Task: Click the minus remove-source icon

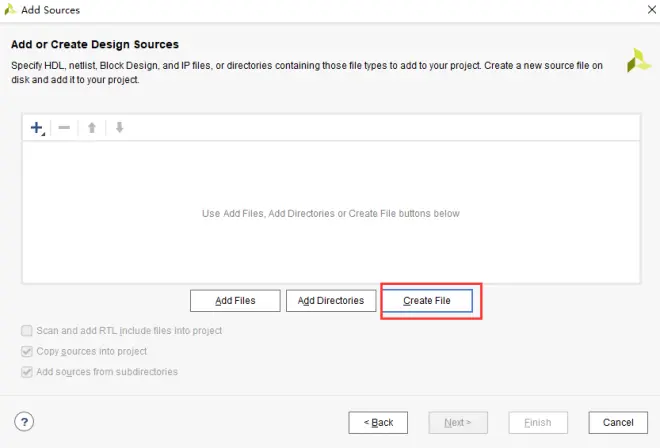Action: click(64, 128)
